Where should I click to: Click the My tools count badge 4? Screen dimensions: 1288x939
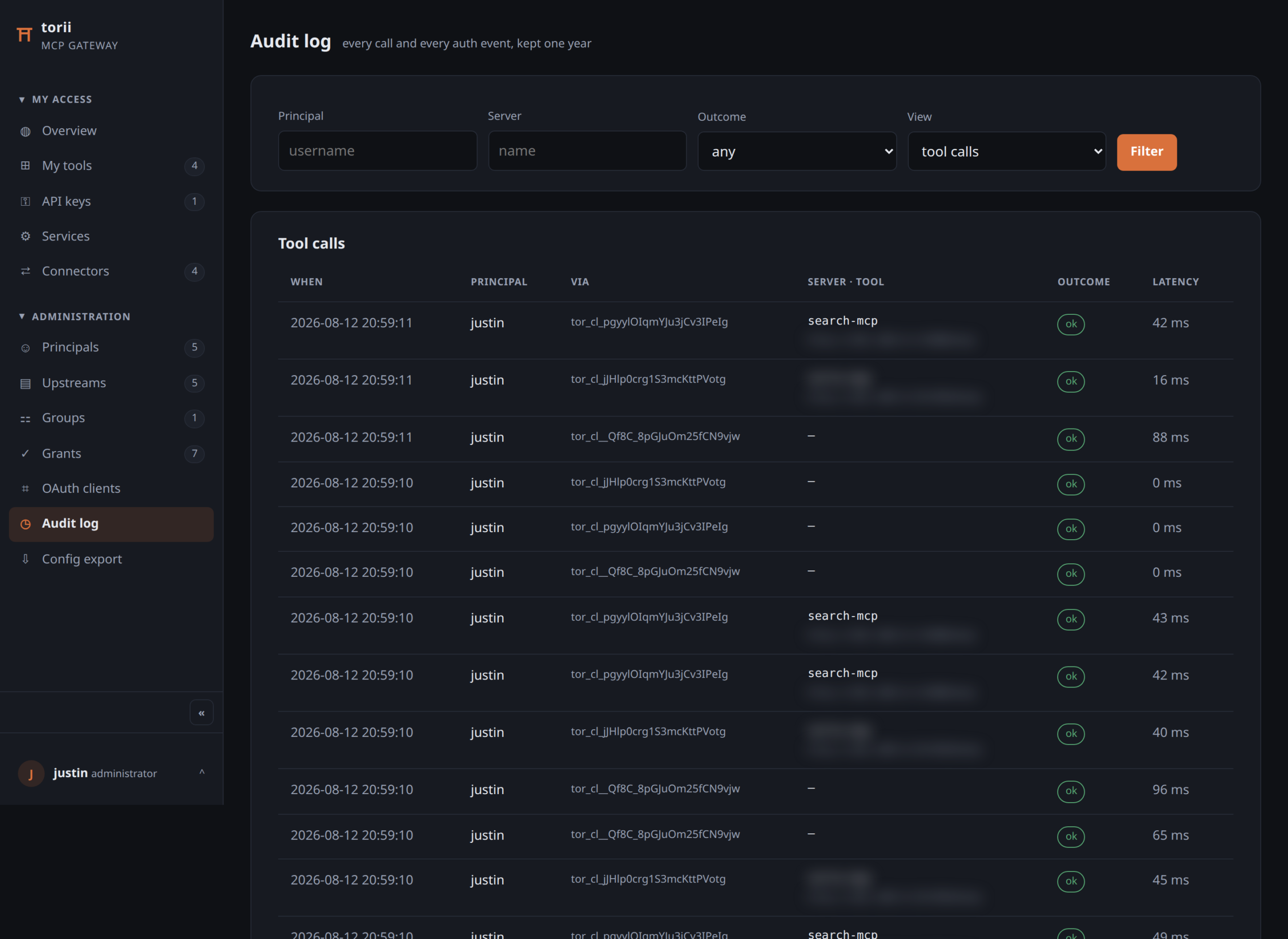click(x=195, y=166)
